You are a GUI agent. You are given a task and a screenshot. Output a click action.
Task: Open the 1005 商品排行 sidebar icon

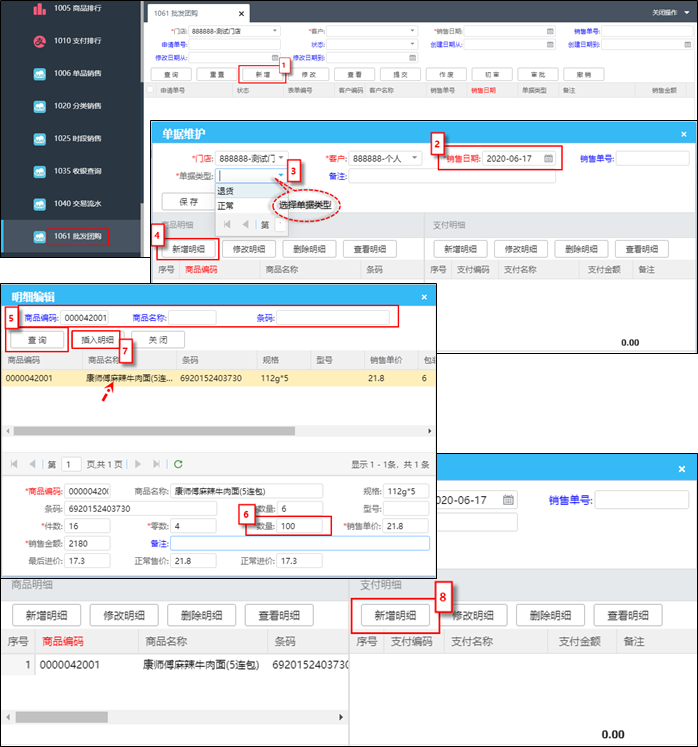point(40,10)
